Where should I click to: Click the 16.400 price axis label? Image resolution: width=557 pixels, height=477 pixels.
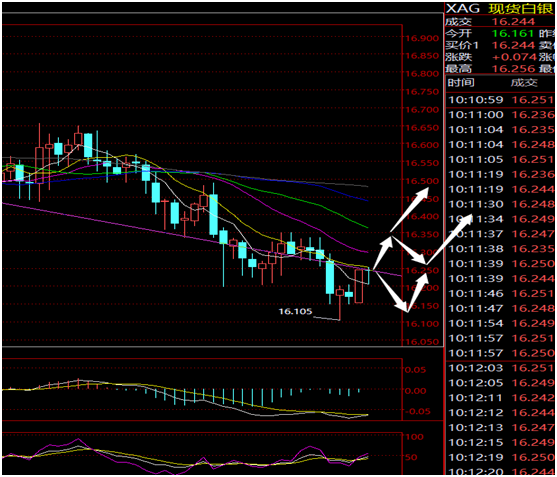tap(422, 217)
